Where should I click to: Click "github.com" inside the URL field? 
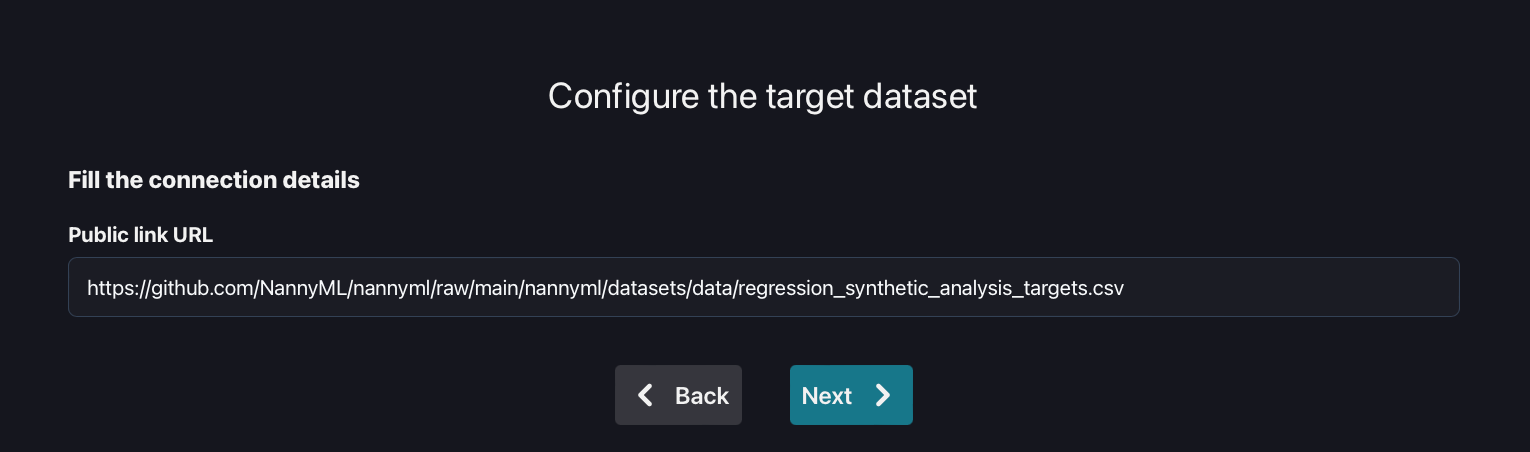click(x=203, y=288)
